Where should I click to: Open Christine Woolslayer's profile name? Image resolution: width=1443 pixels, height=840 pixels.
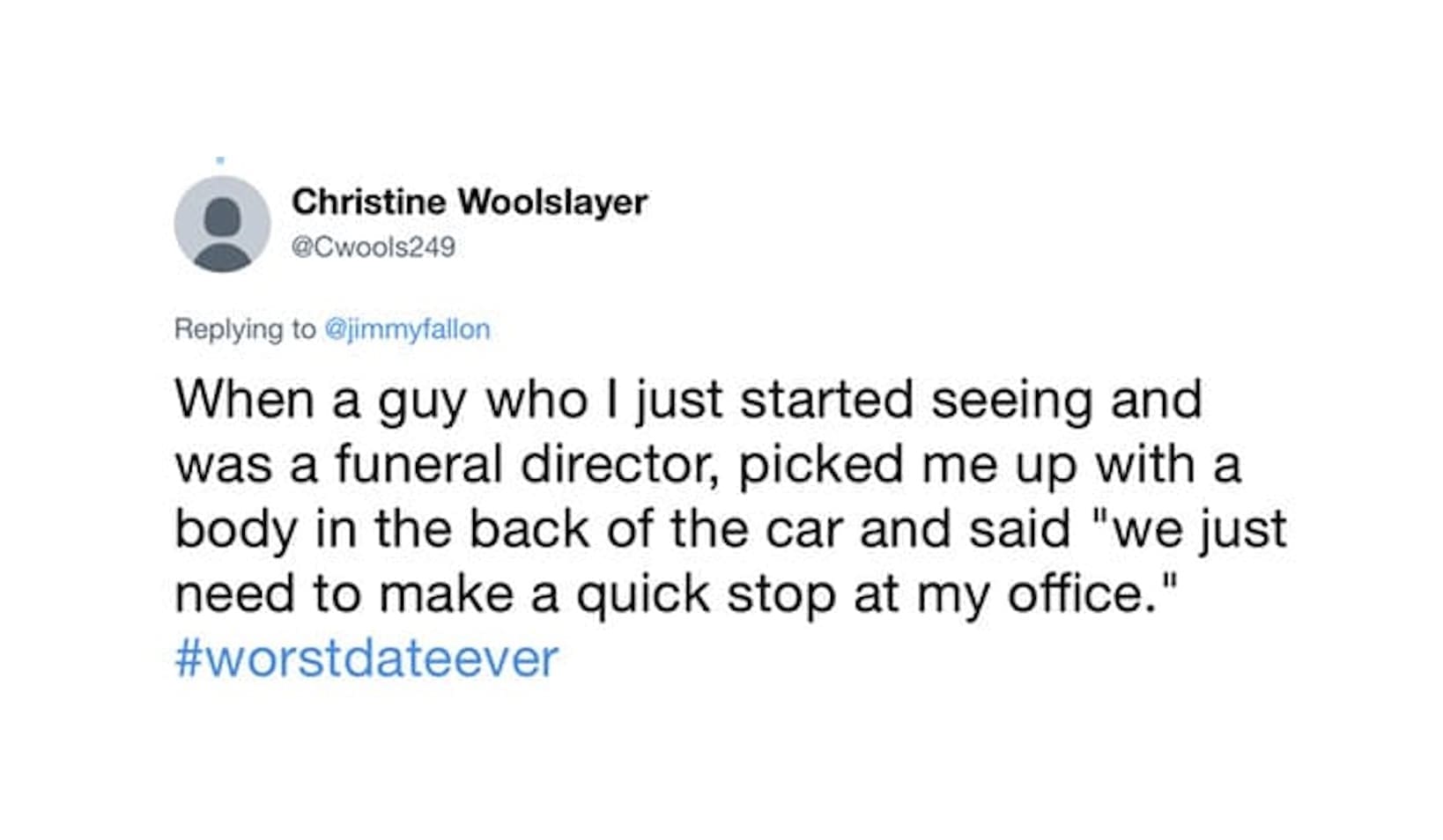click(470, 202)
